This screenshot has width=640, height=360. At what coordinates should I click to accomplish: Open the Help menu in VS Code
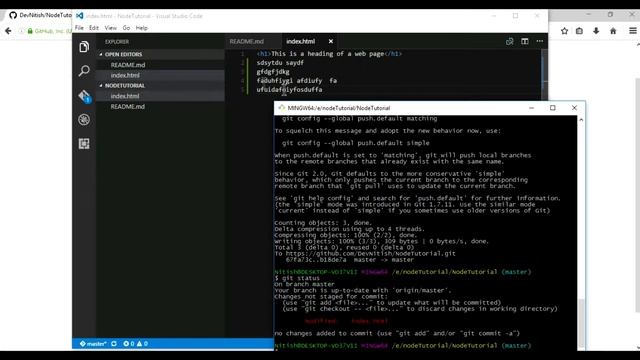[x=142, y=28]
